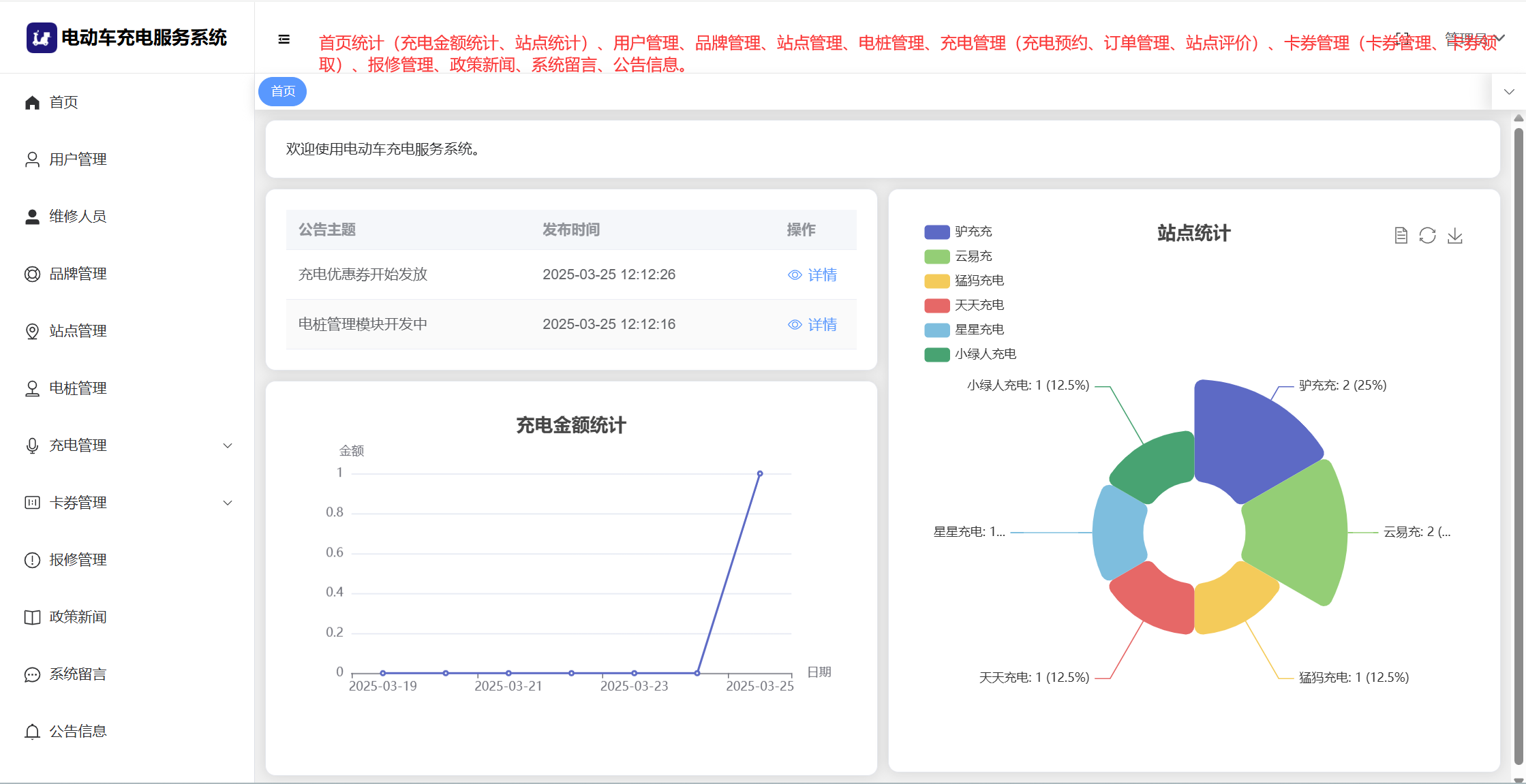Open chart data view icon
This screenshot has height=784, width=1526.
(x=1401, y=236)
